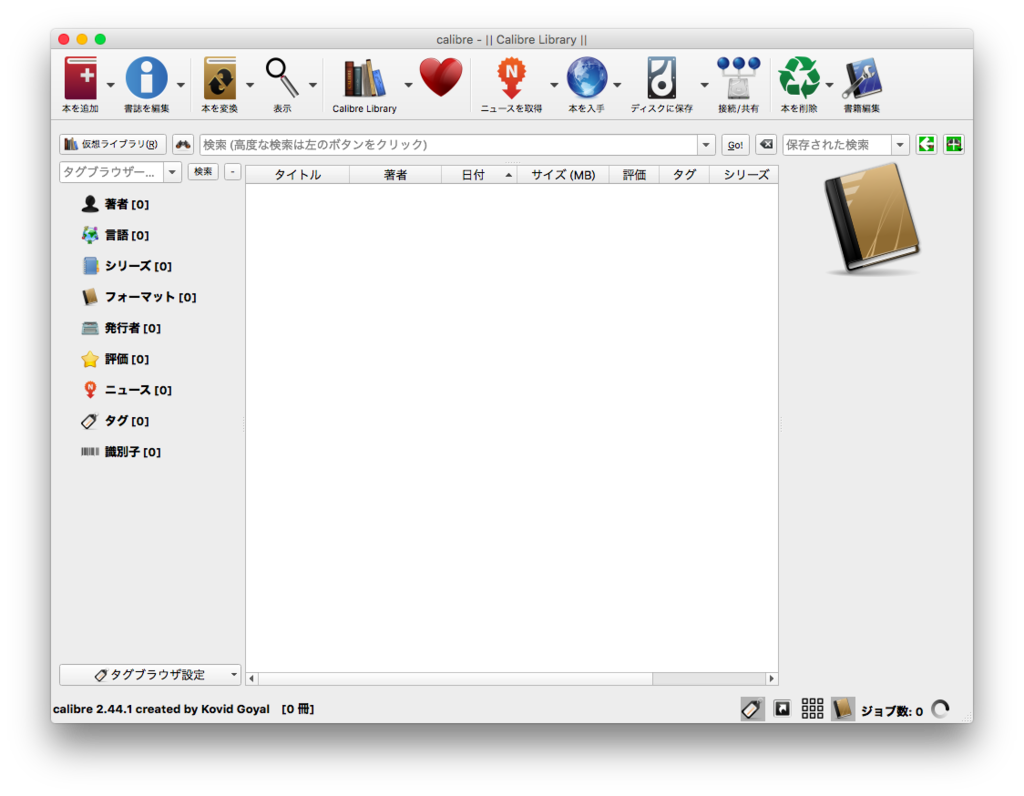Click the green arrow copy-search icon
Viewport: 1024px width, 796px height.
[926, 144]
